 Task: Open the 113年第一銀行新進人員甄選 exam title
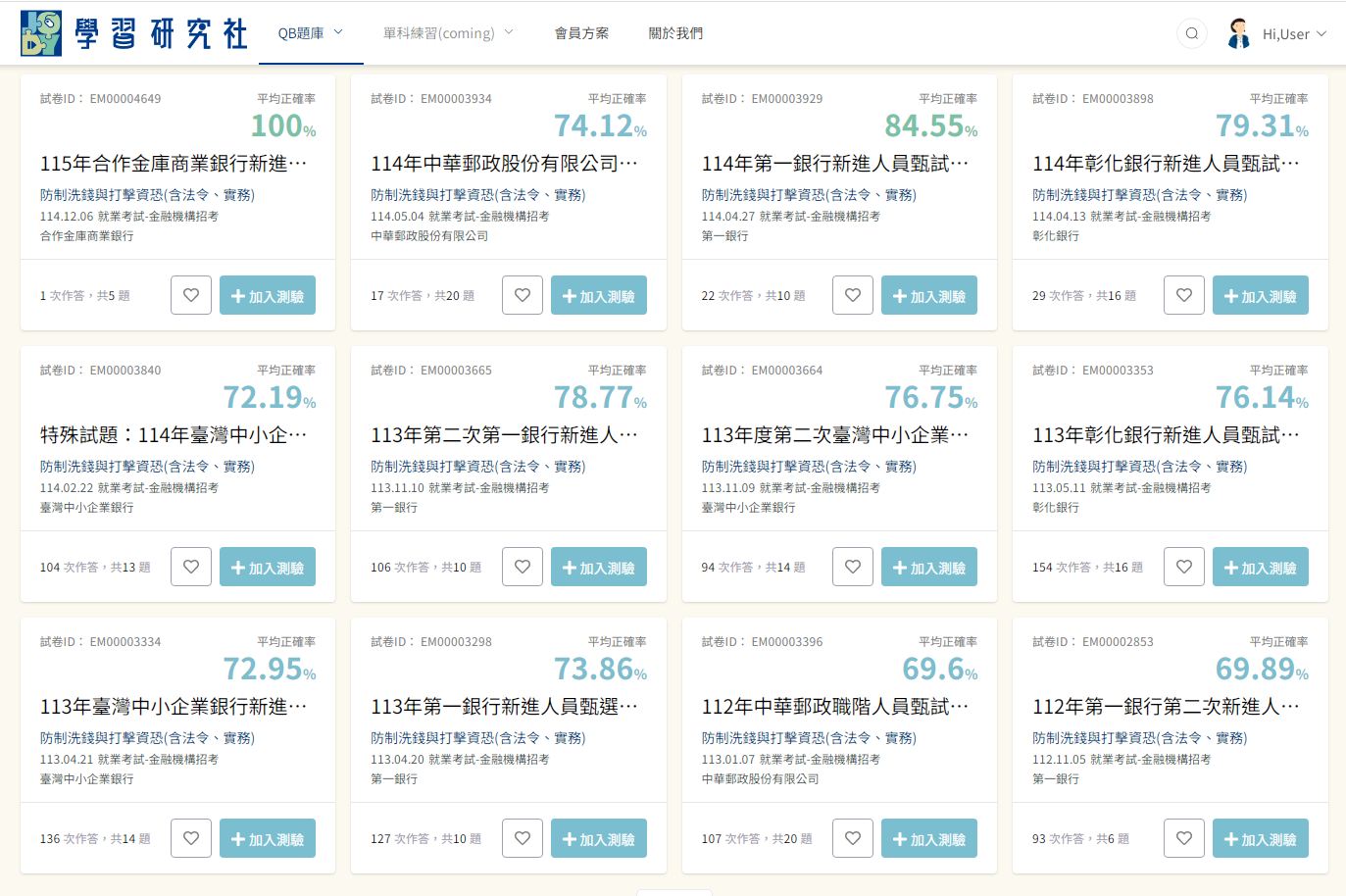click(504, 707)
